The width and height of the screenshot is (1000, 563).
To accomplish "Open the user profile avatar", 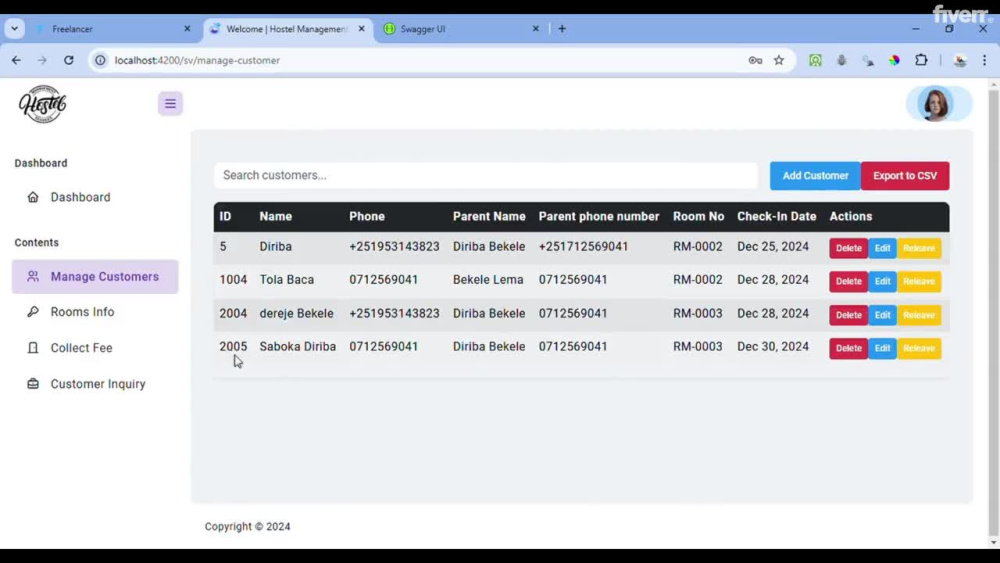I will (935, 103).
